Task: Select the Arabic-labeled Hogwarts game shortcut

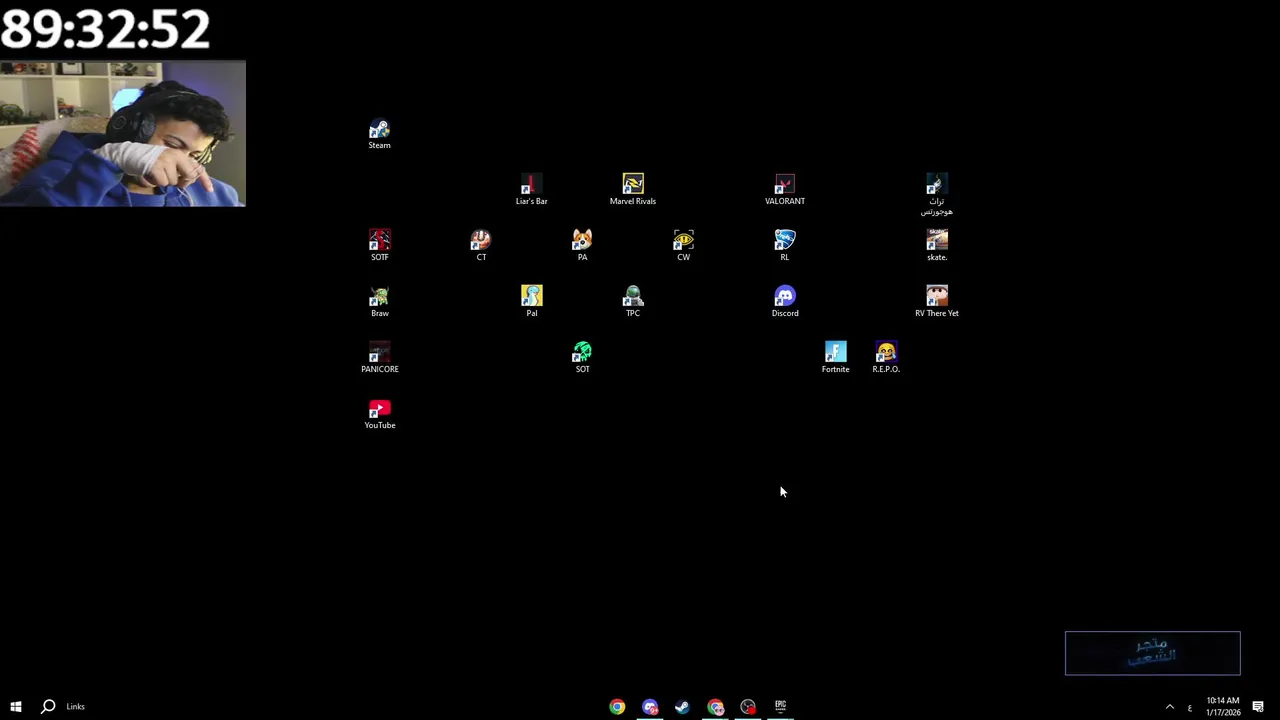Action: (x=937, y=195)
